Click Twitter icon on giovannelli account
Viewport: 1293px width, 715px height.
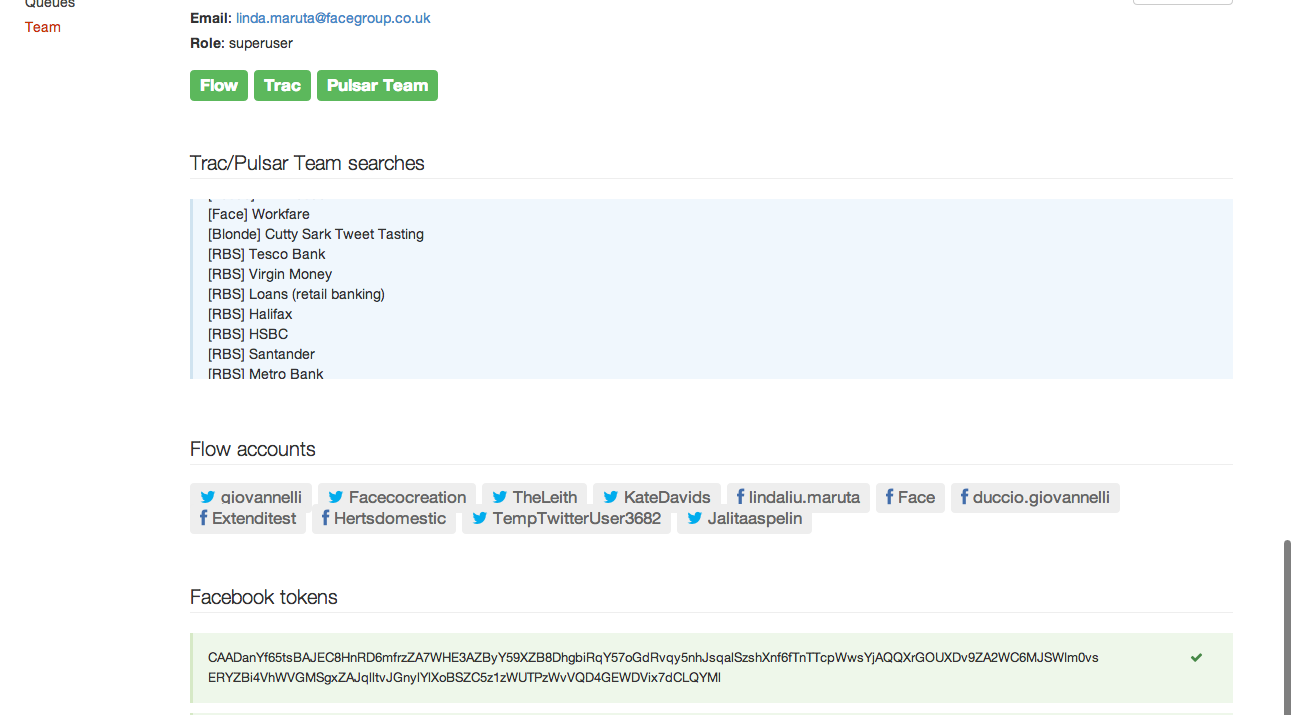pyautogui.click(x=207, y=497)
